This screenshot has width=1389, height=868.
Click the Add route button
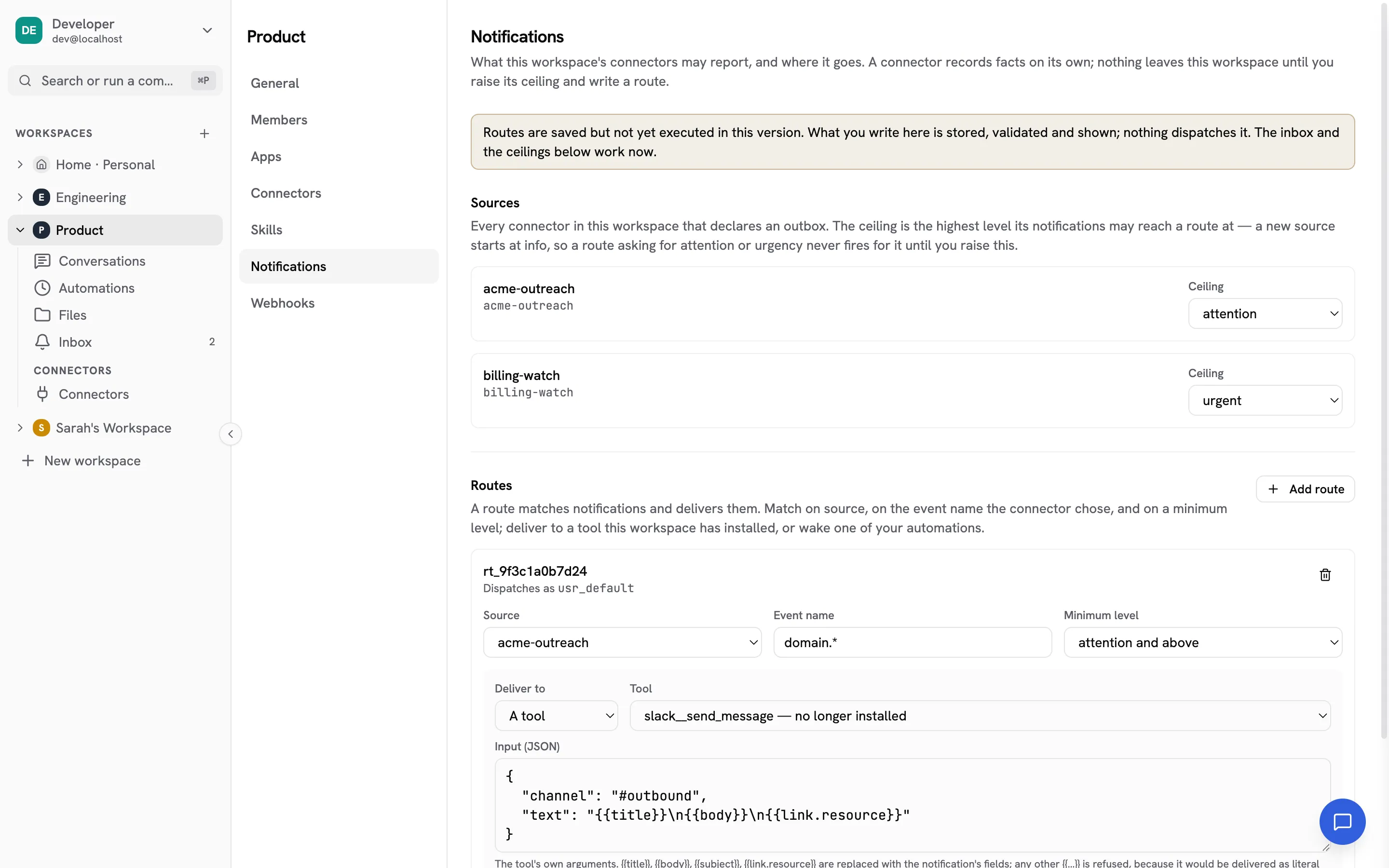(1305, 489)
